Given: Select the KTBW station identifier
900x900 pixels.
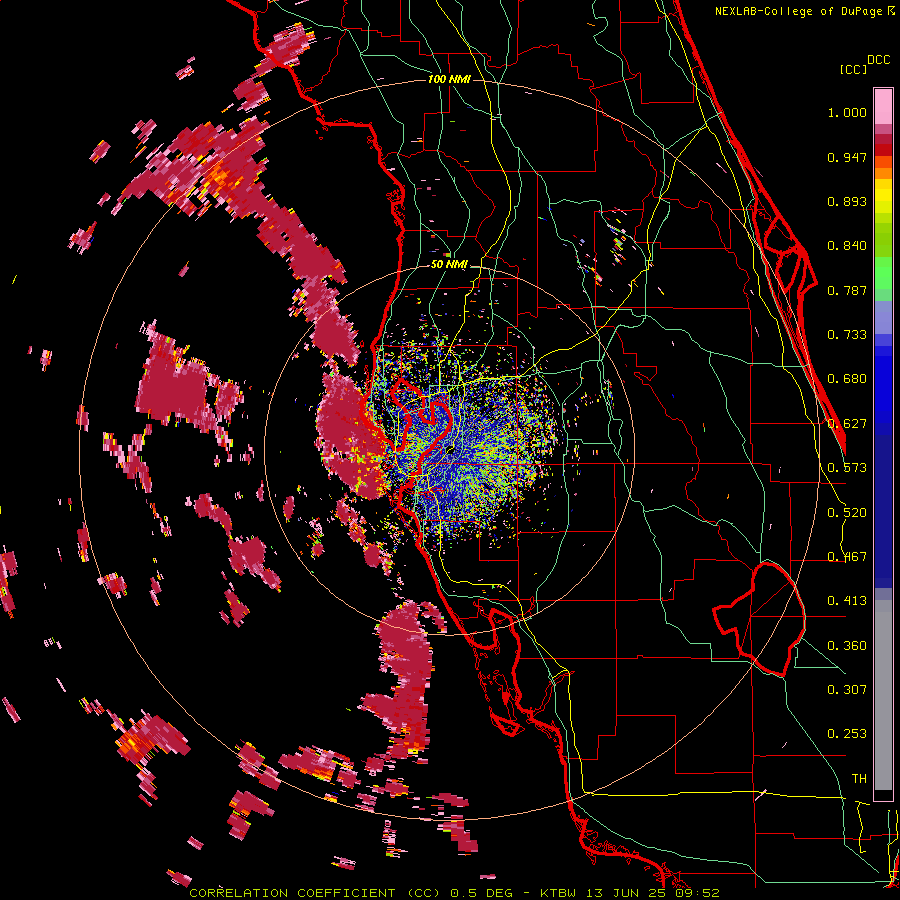Looking at the screenshot, I should [x=560, y=893].
